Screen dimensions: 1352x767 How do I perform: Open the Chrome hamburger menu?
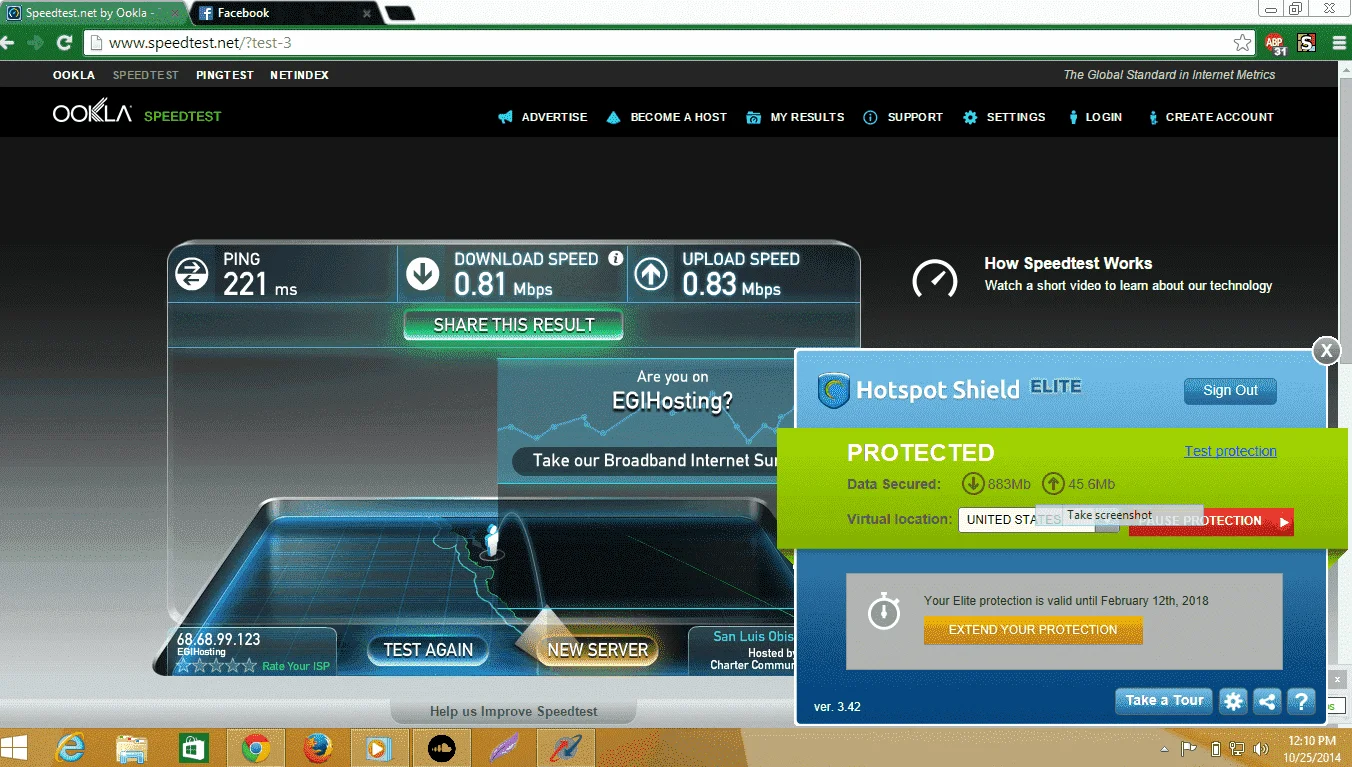tap(1339, 43)
